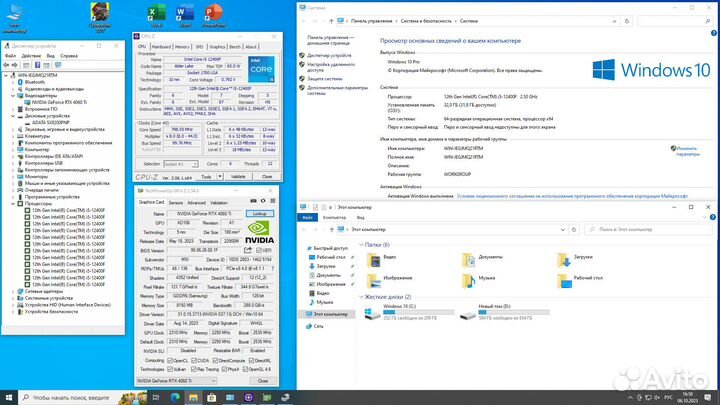This screenshot has width=720, height=405.
Task: Open notification center in system tray
Action: 709,397
